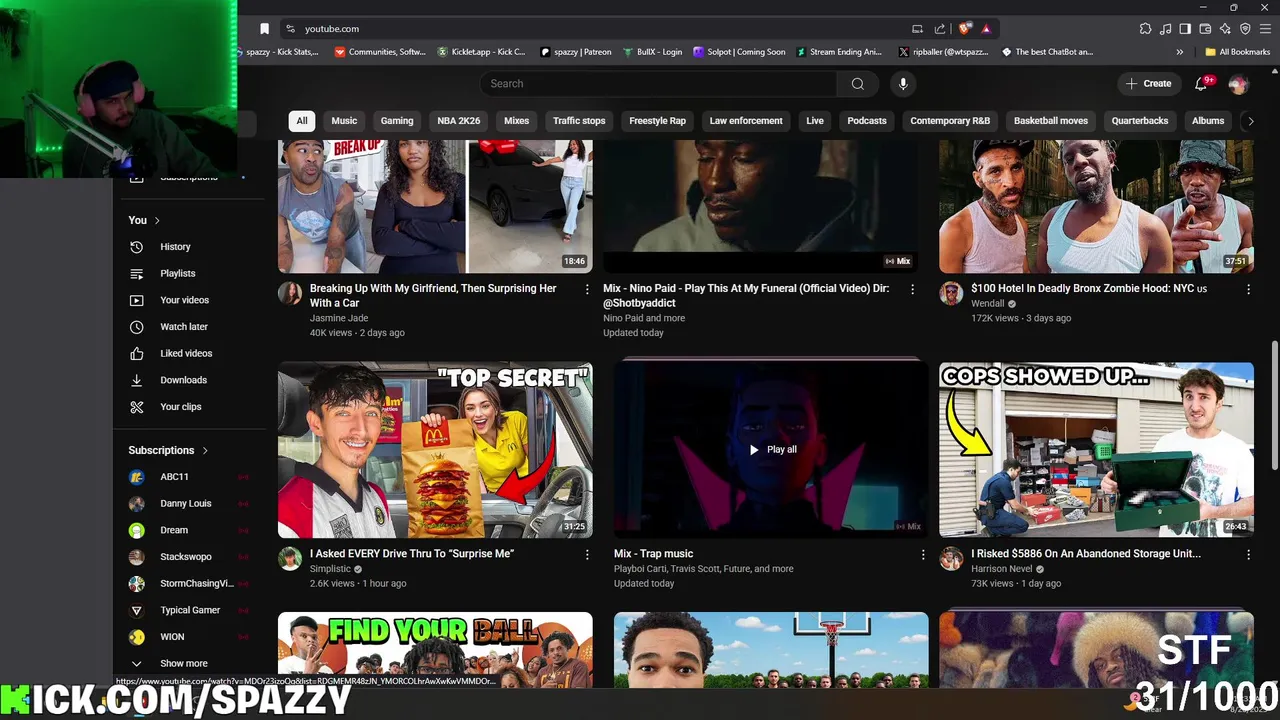Open options for Trap music mix
The image size is (1280, 720).
tap(922, 554)
